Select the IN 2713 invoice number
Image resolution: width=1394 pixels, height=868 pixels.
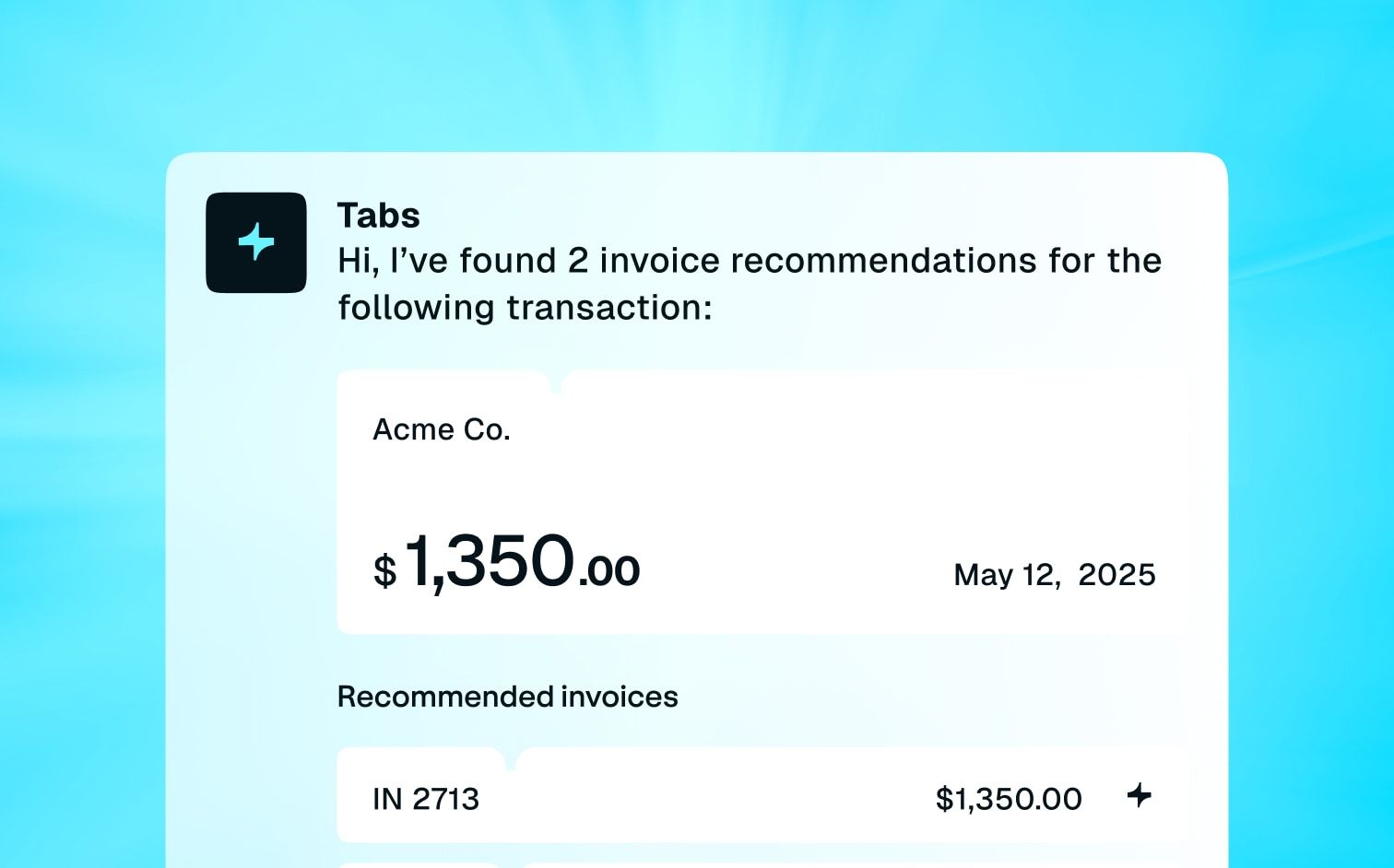tap(426, 799)
